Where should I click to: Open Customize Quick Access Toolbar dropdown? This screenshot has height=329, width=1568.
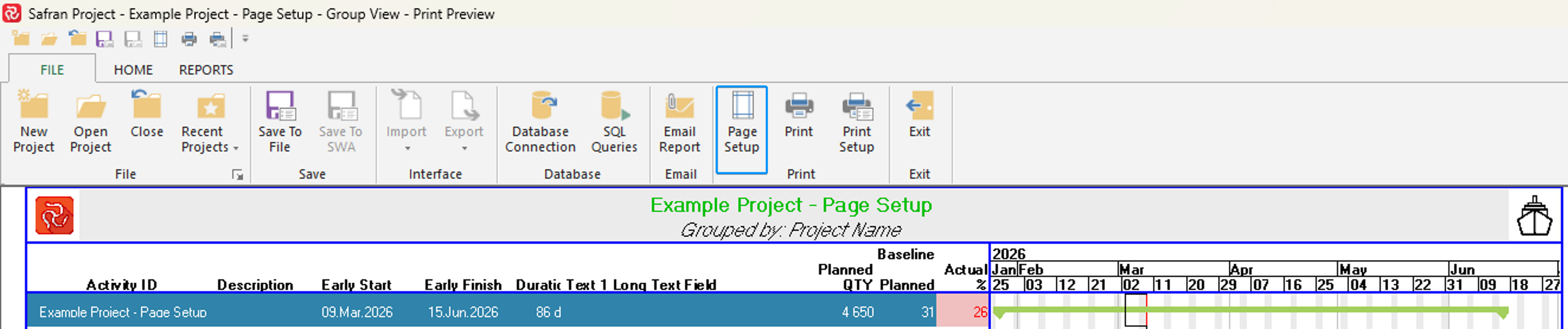click(245, 39)
